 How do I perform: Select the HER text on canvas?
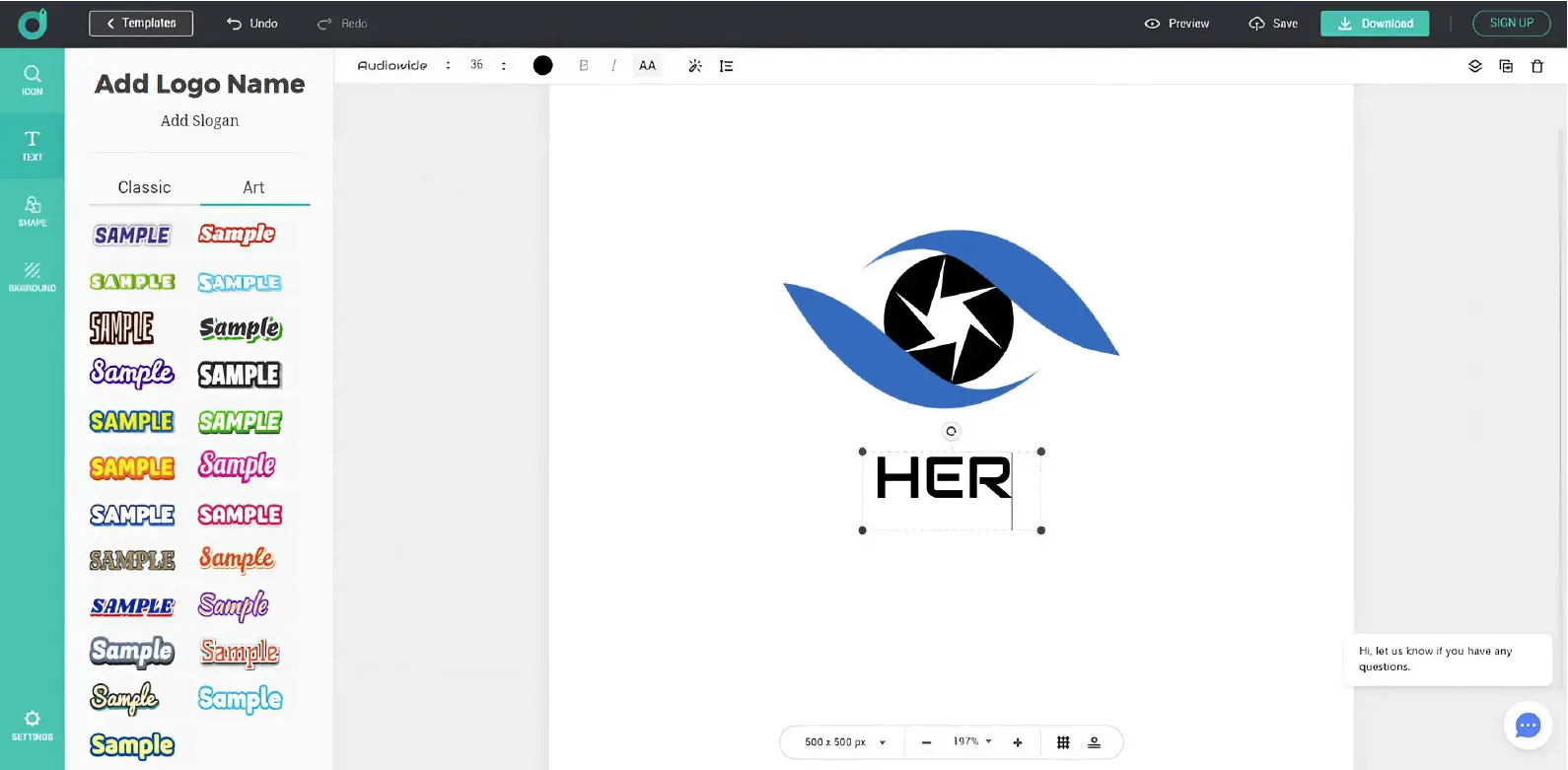944,478
